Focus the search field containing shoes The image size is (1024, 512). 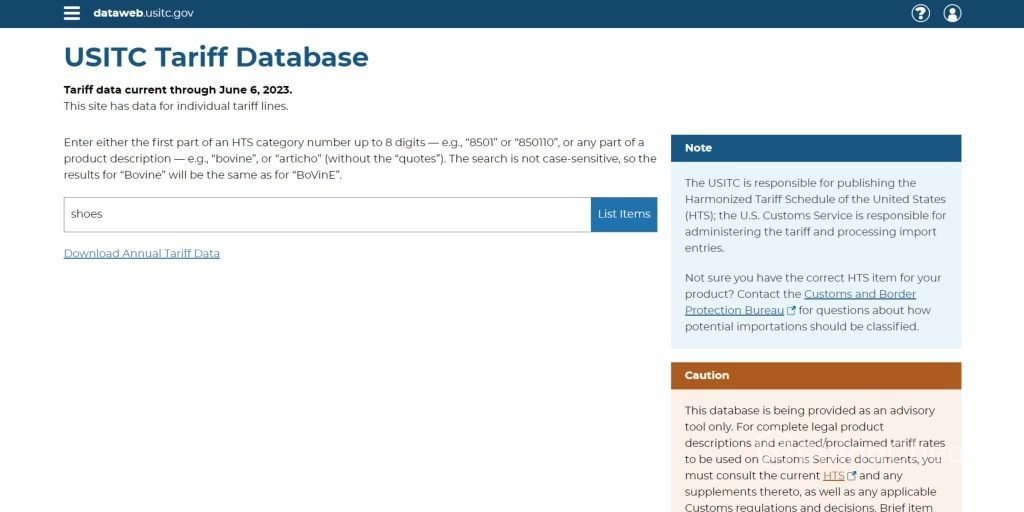point(327,214)
